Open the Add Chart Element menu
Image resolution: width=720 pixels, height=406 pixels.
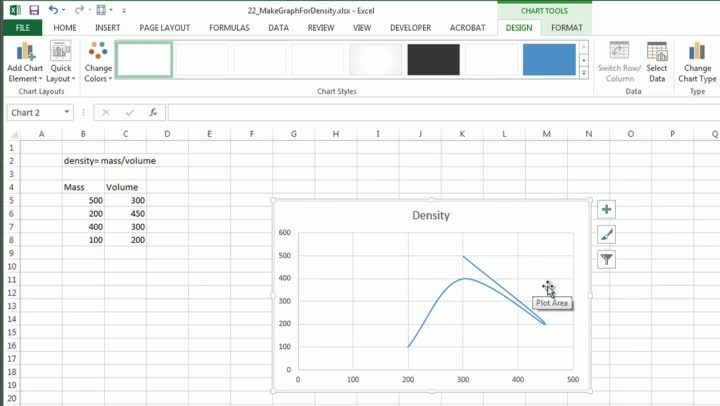coord(25,62)
